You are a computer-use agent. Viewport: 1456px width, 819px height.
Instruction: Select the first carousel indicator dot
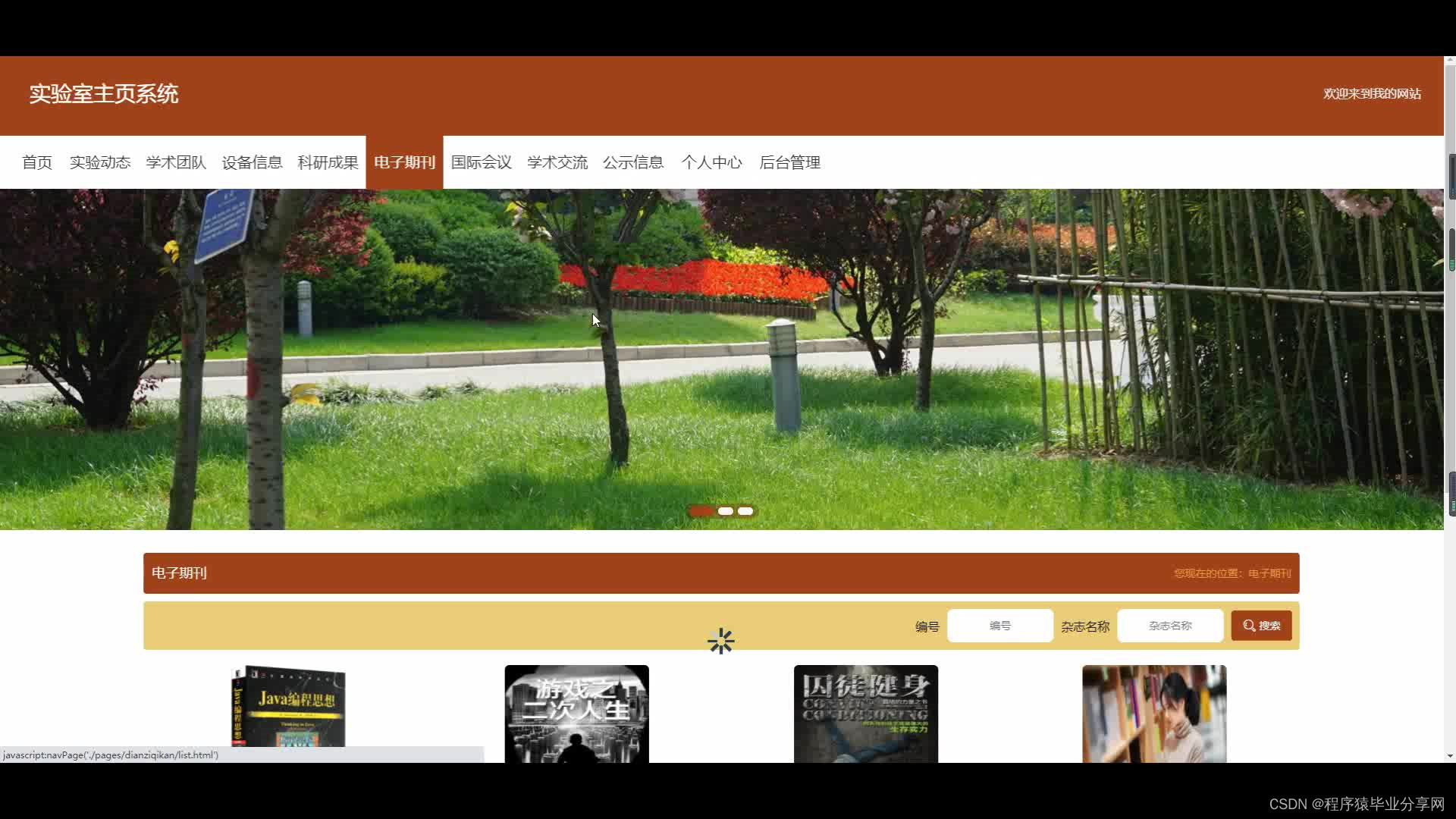pos(701,511)
